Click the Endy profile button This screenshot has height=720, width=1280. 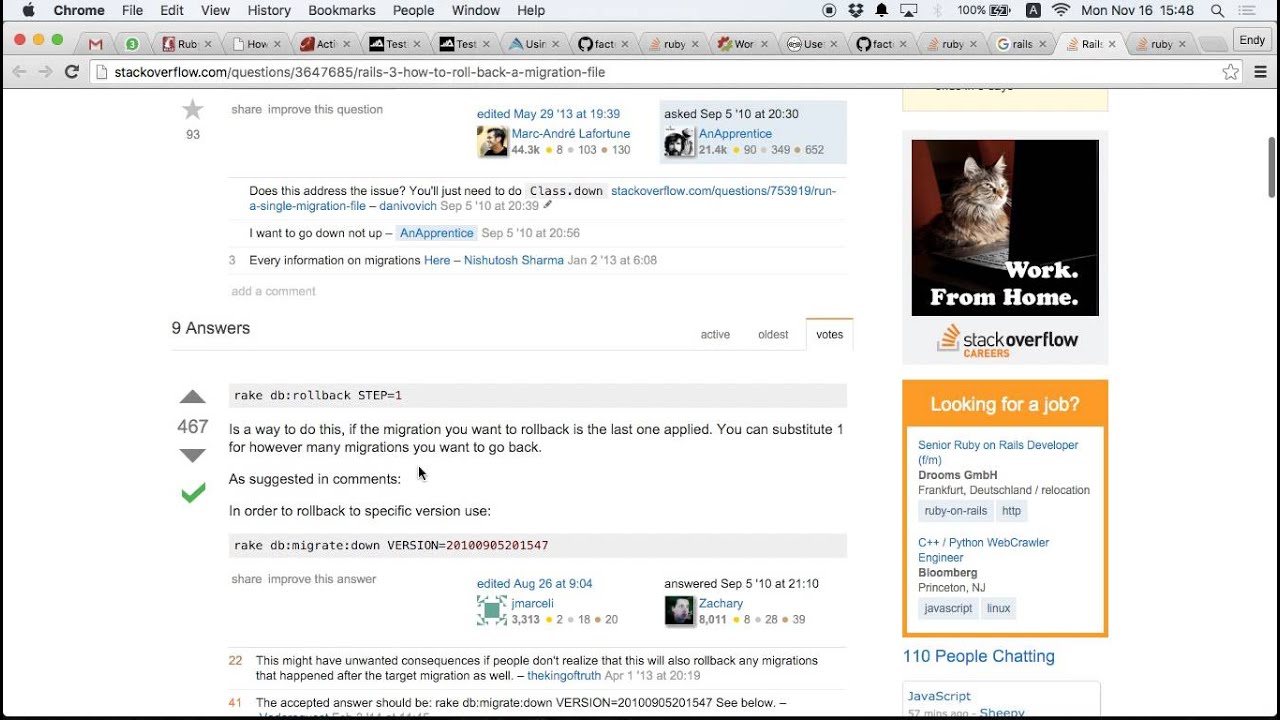point(1252,40)
